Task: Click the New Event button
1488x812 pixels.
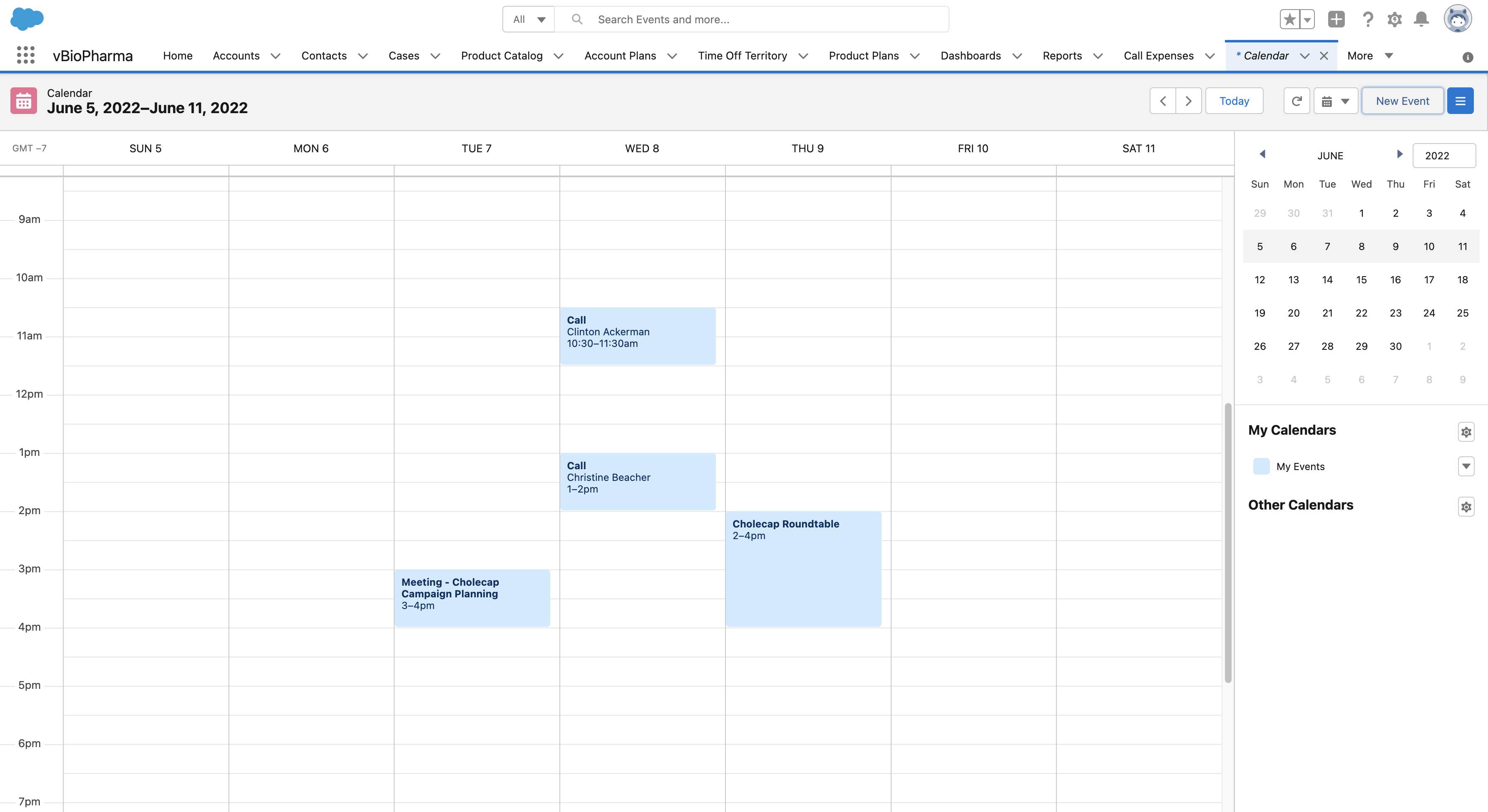Action: tap(1402, 100)
